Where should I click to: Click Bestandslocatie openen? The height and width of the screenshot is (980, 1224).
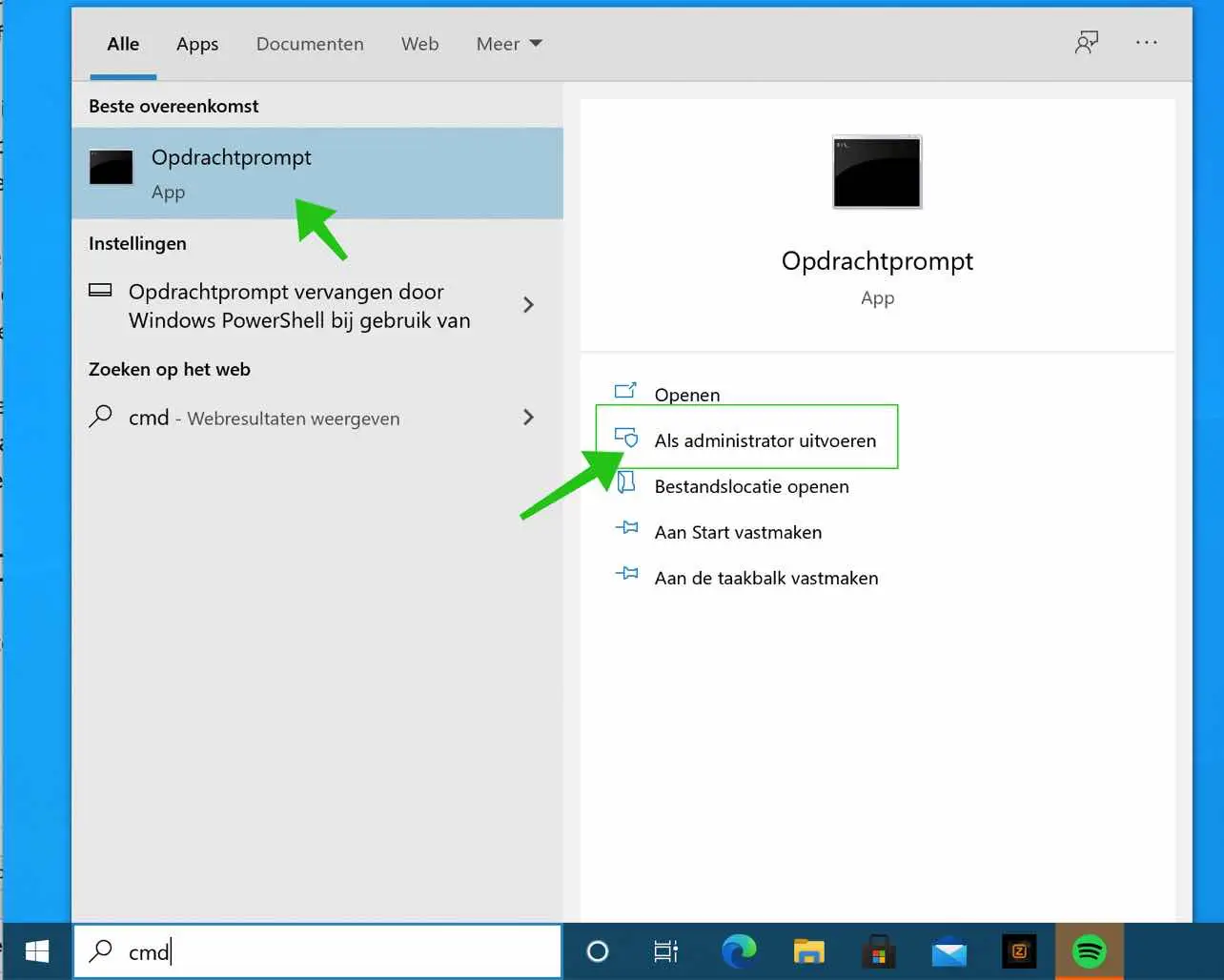751,486
